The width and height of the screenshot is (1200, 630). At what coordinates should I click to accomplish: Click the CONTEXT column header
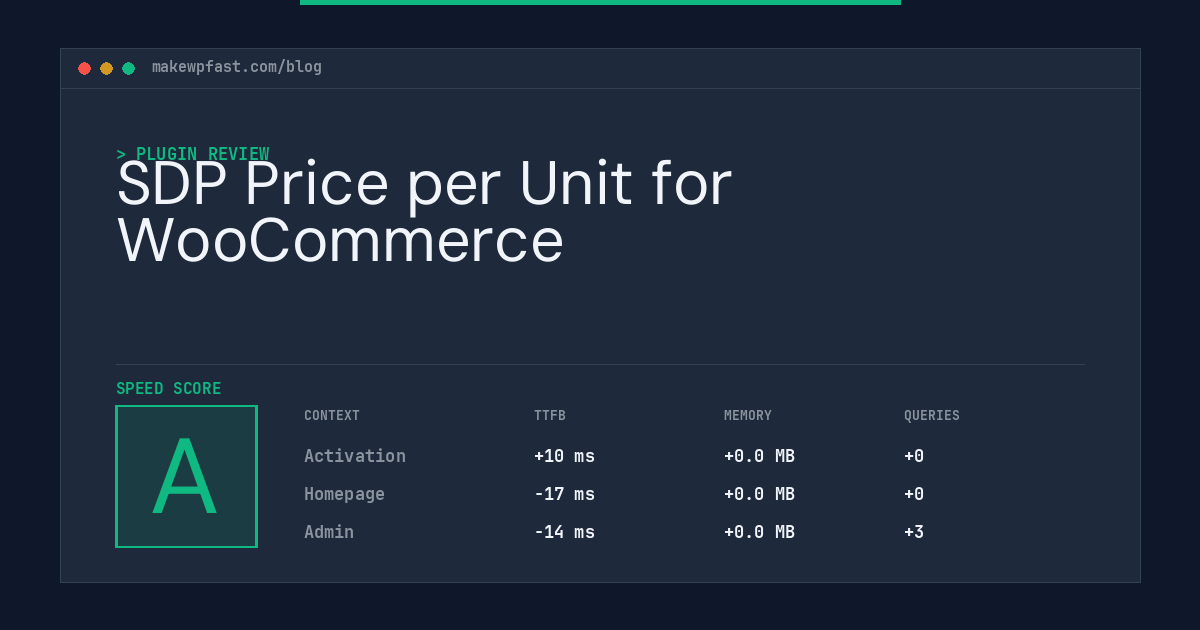(332, 416)
